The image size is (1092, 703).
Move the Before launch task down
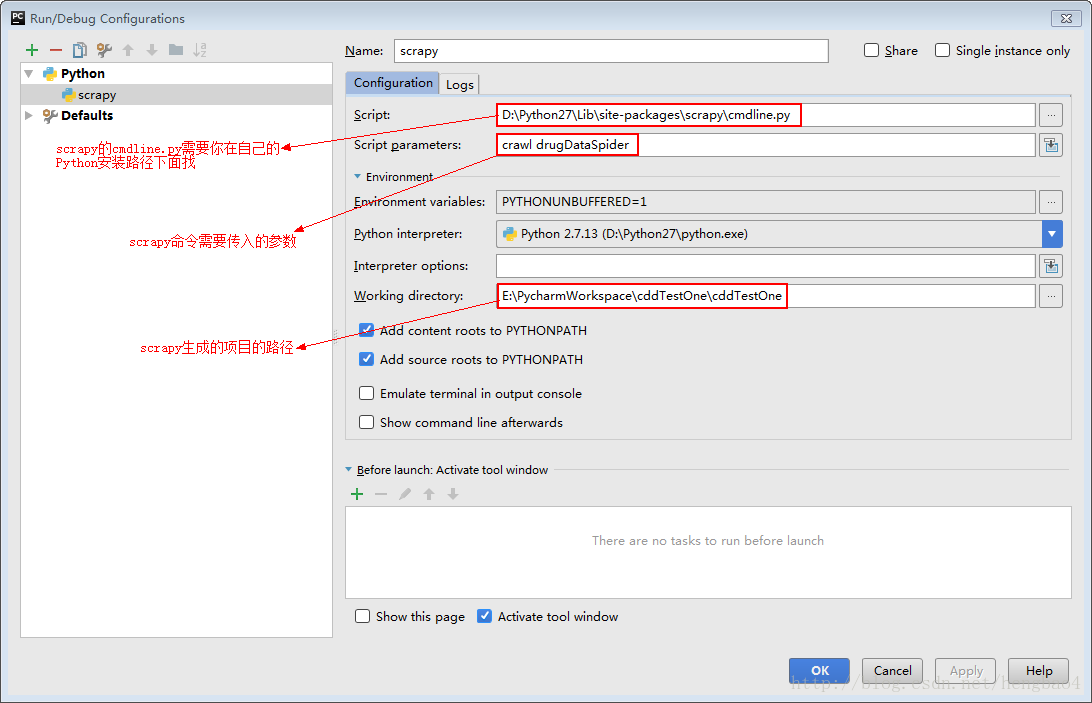[x=453, y=494]
